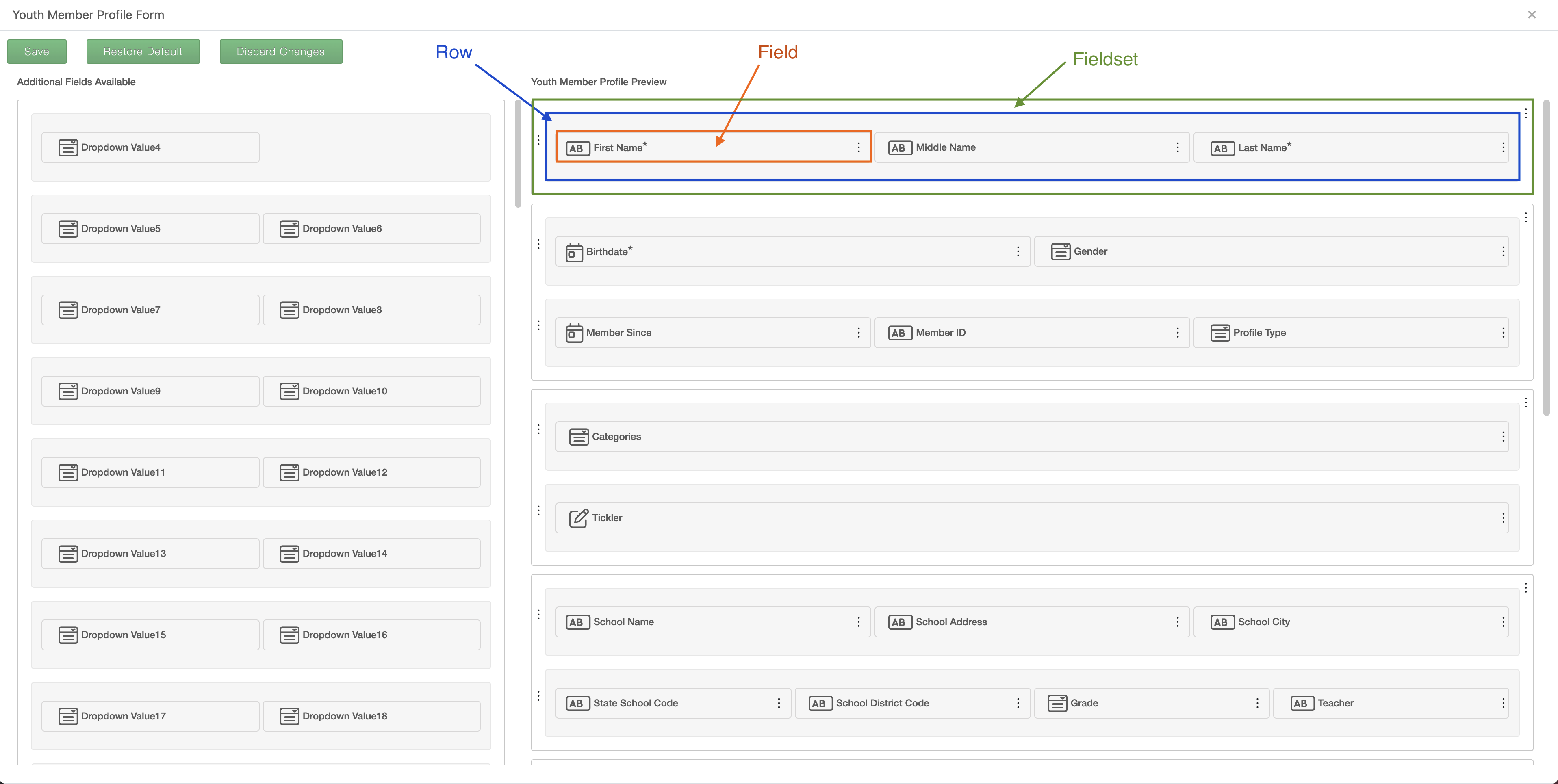Open the Categories fieldset three-dot menu
Screen dimensions: 1558x784
click(1526, 403)
